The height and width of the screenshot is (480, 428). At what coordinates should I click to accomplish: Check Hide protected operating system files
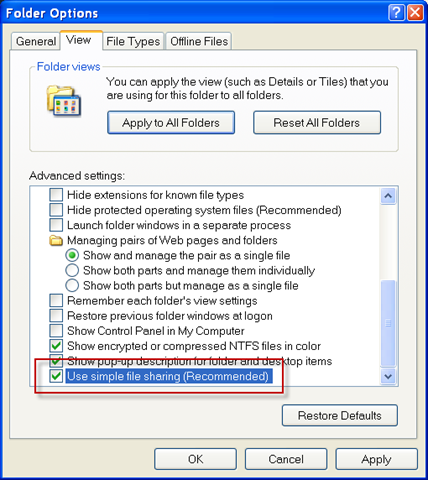click(56, 210)
